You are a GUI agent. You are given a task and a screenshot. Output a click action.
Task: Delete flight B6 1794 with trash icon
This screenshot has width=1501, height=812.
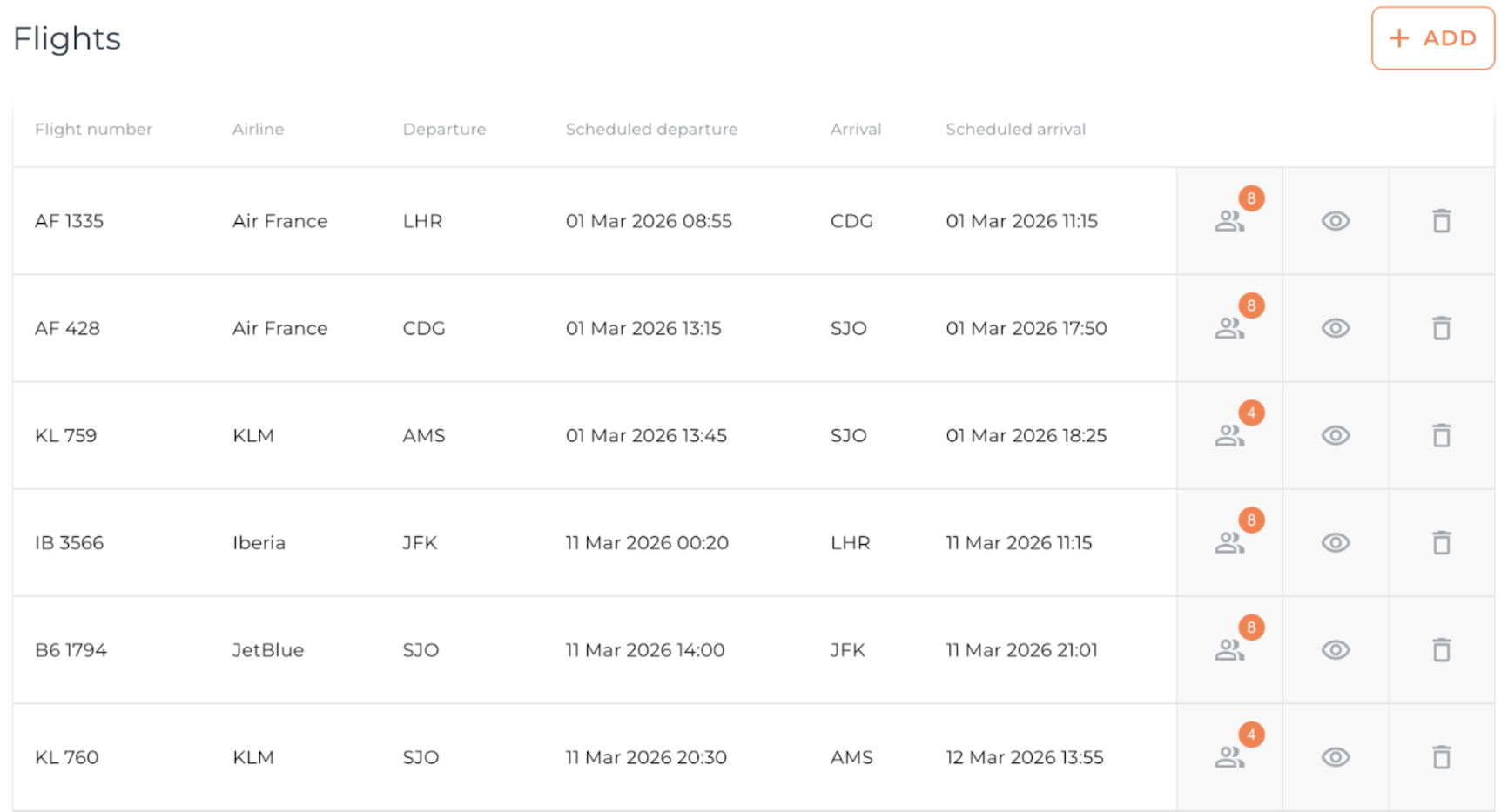(x=1441, y=650)
